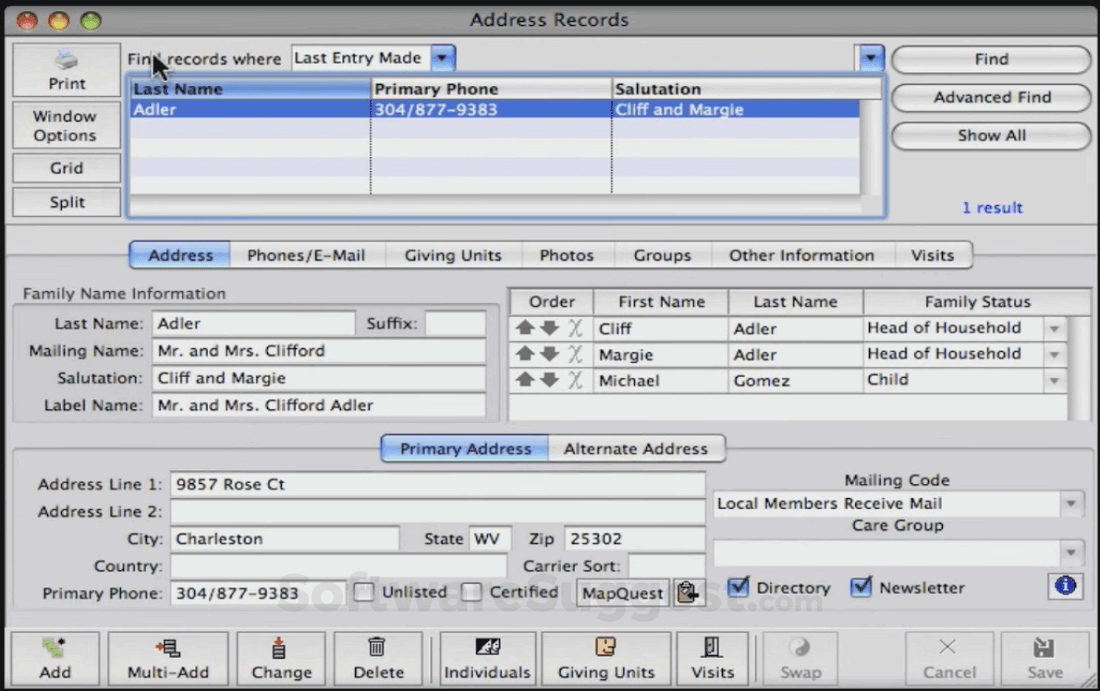This screenshot has height=691, width=1100.
Task: Disable the Newsletter checkbox
Action: click(x=861, y=587)
